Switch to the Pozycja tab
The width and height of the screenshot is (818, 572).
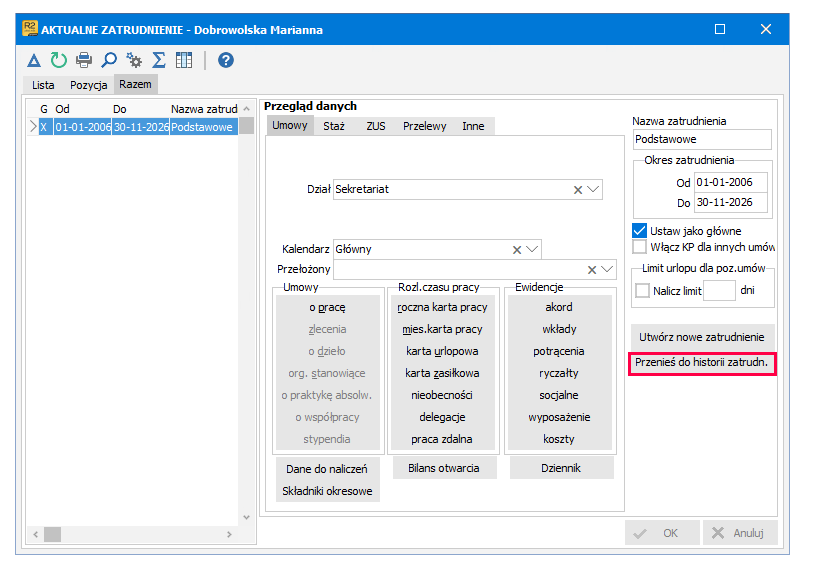(x=89, y=85)
